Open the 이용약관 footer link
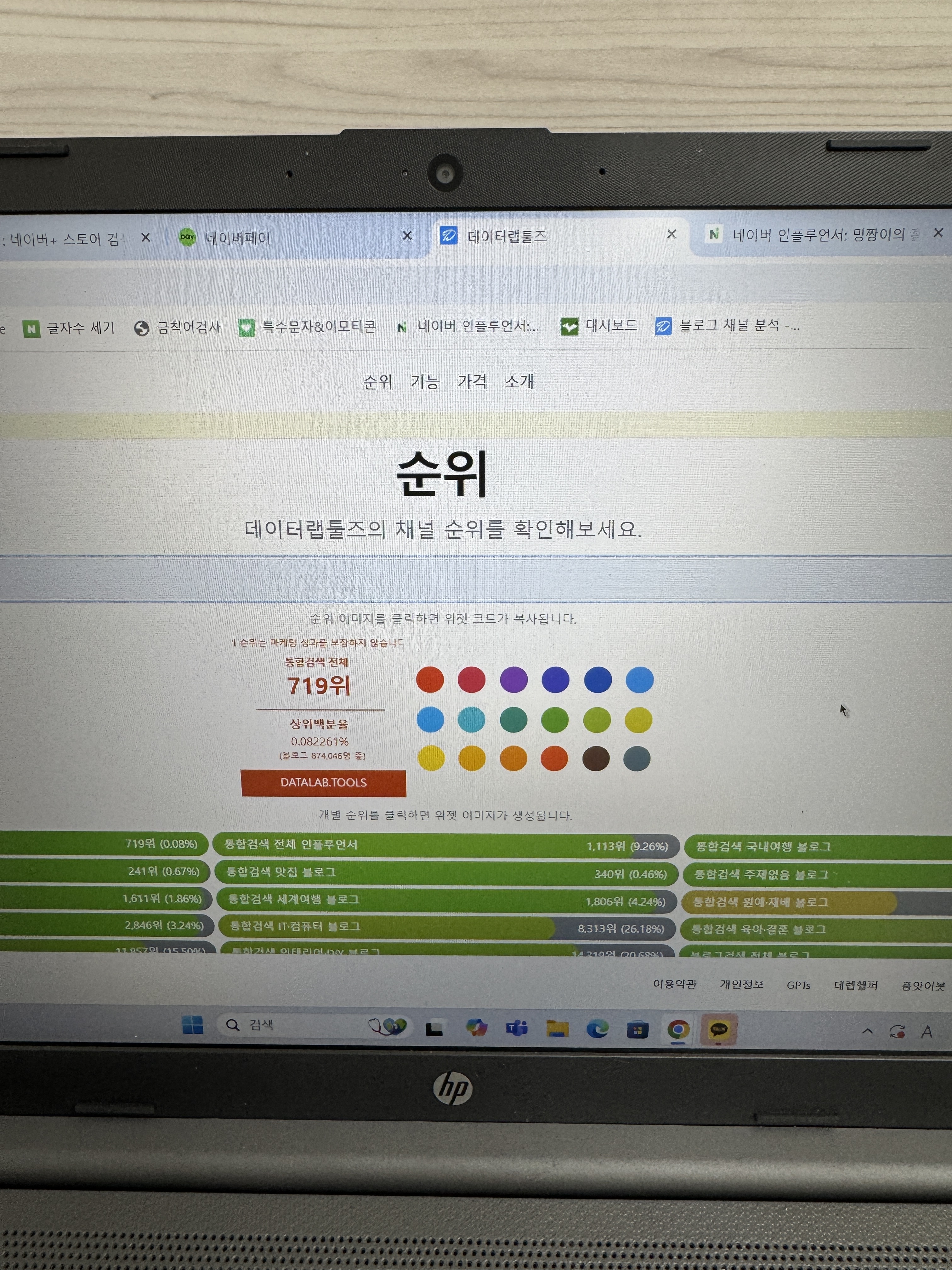The image size is (952, 1270). tap(675, 984)
